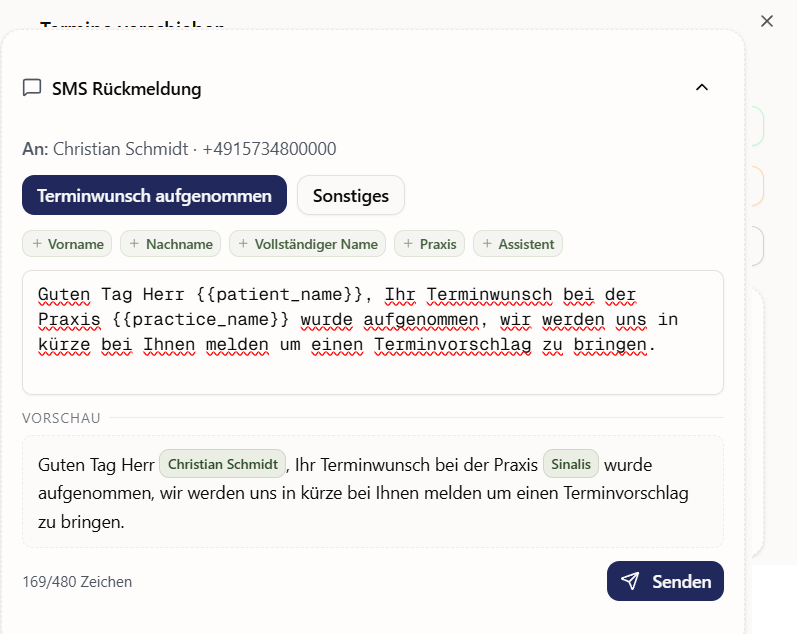Click the VORSCHAU section label

62,418
